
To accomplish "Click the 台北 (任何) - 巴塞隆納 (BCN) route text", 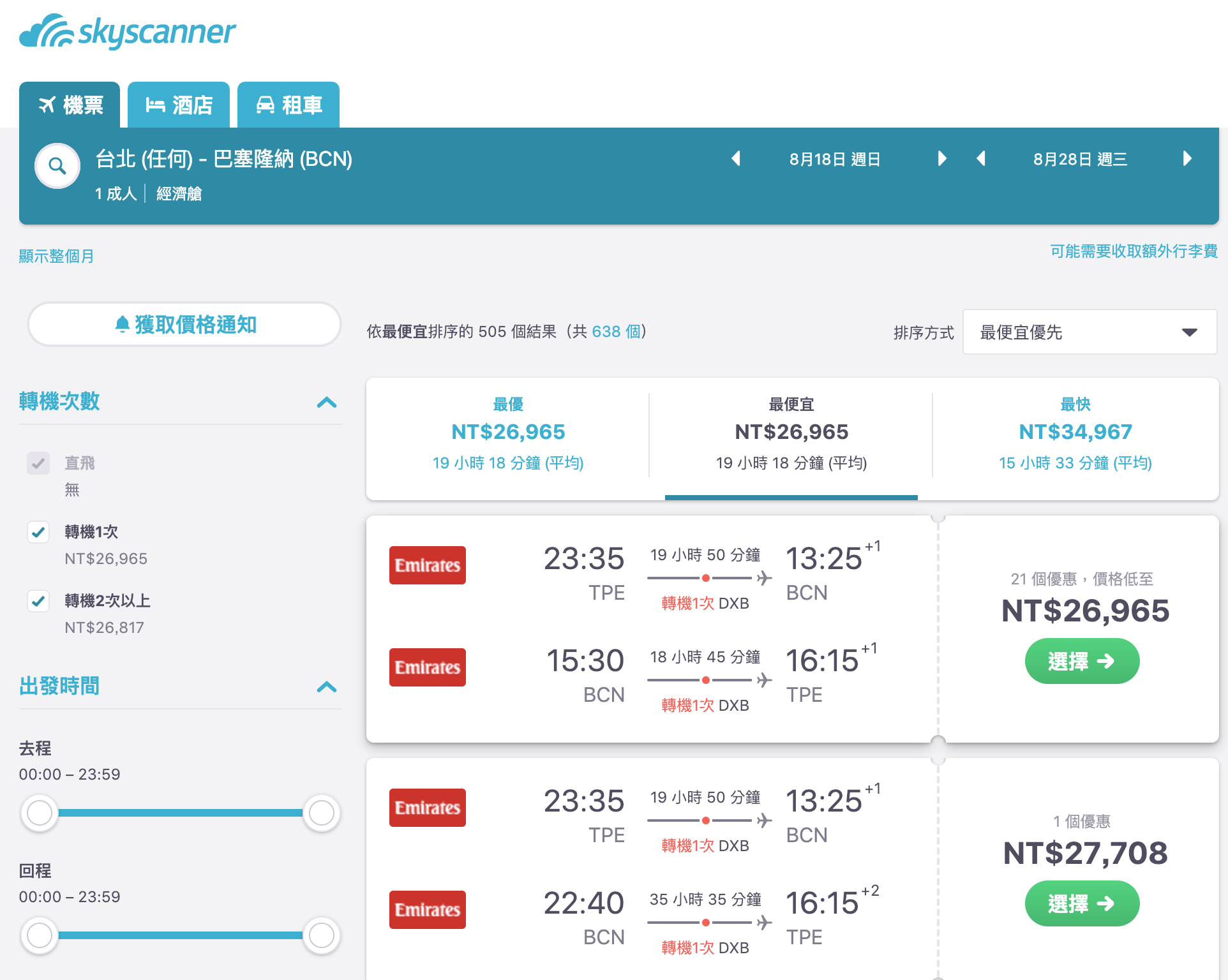I will (x=224, y=159).
